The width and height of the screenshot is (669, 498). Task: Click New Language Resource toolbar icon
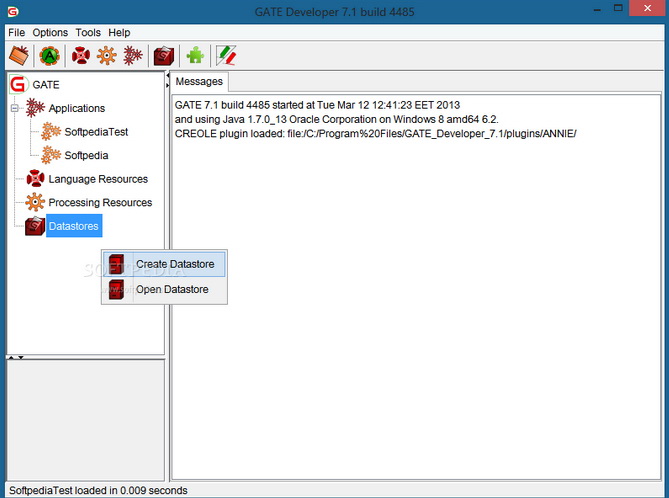81,55
